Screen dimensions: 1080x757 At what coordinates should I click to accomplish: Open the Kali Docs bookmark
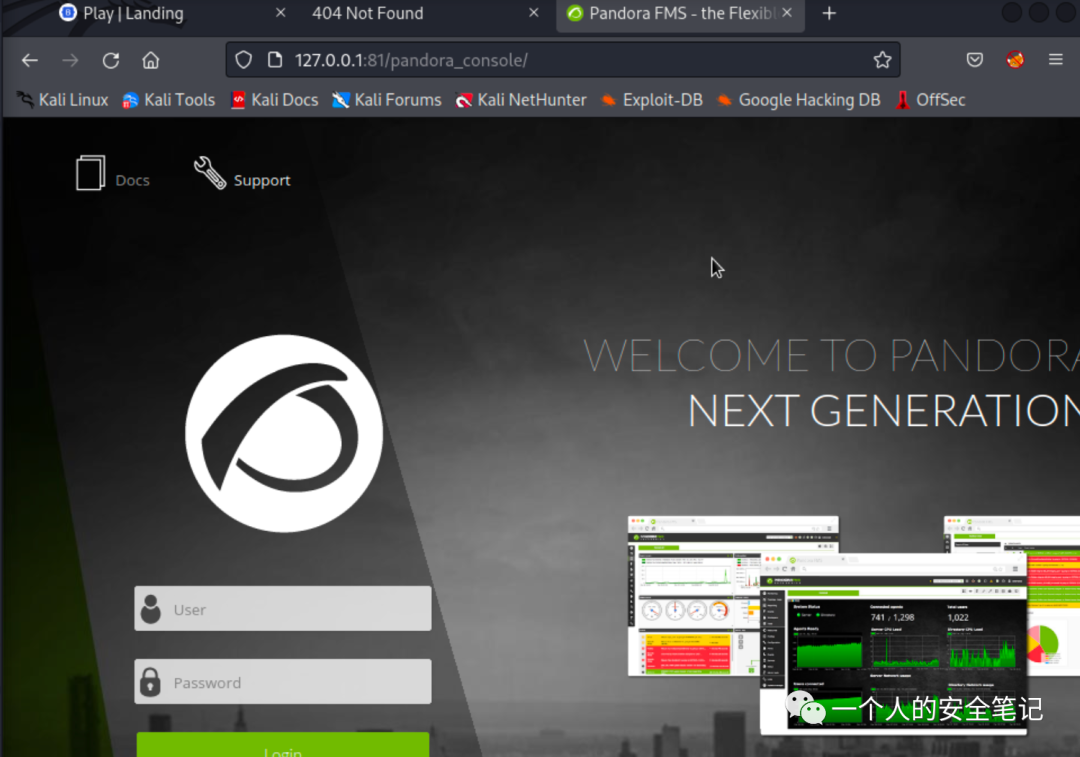click(x=275, y=100)
